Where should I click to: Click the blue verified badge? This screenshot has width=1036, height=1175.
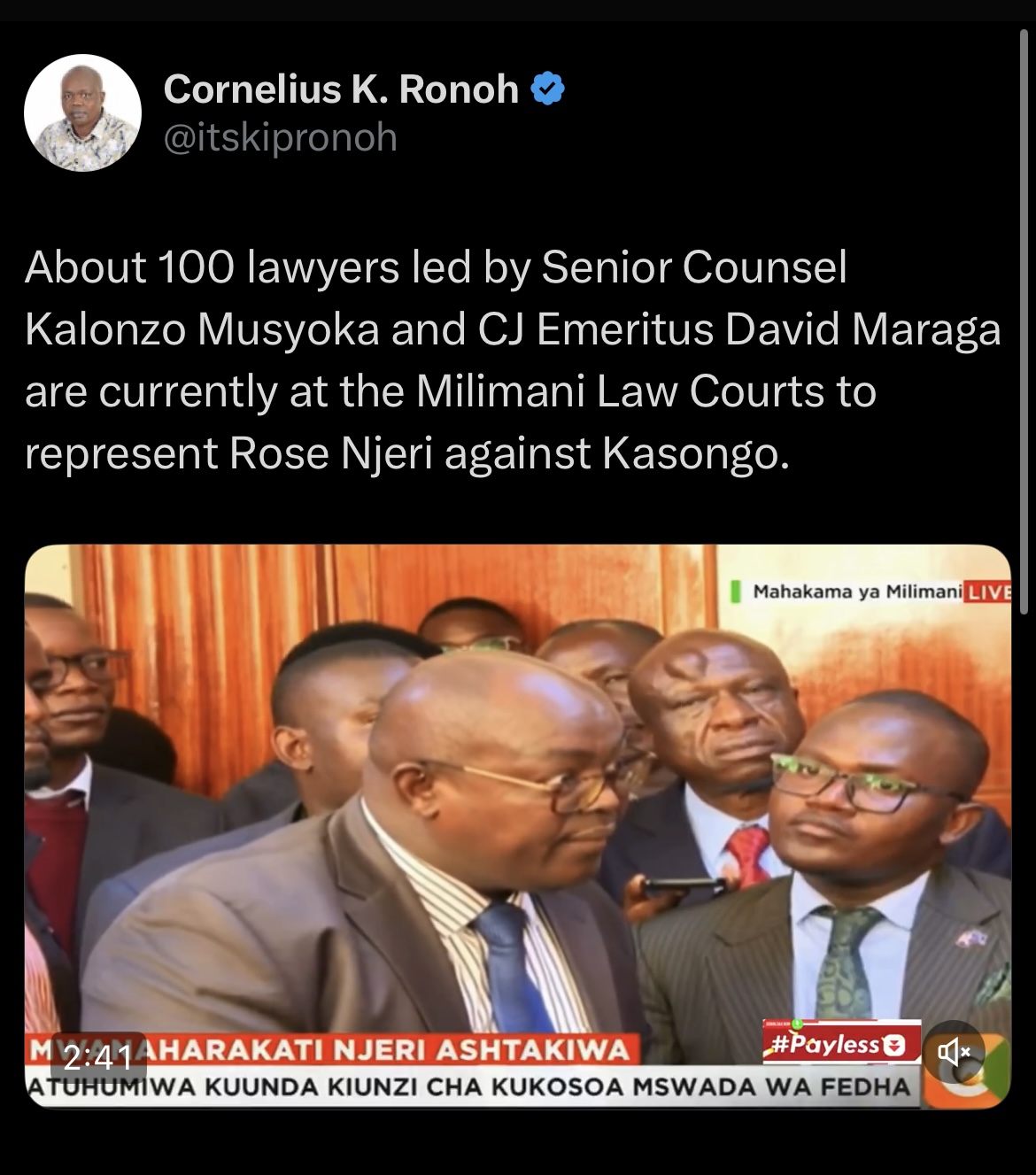[x=547, y=89]
